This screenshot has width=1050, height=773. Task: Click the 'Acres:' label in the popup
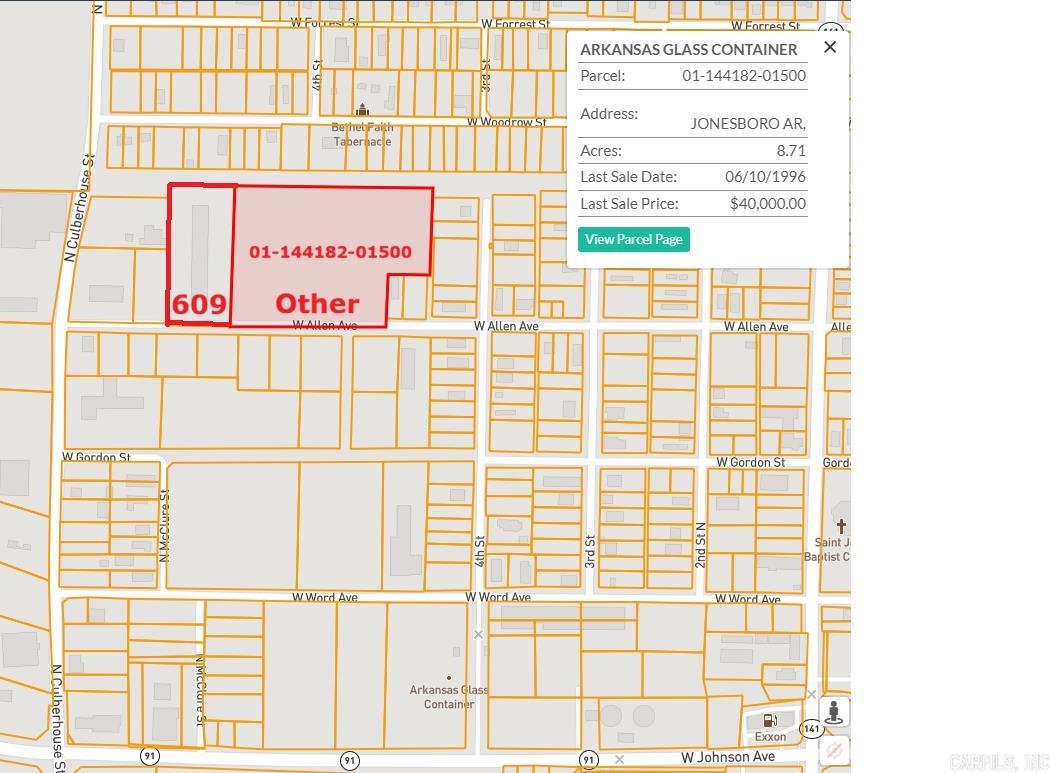[x=601, y=151]
